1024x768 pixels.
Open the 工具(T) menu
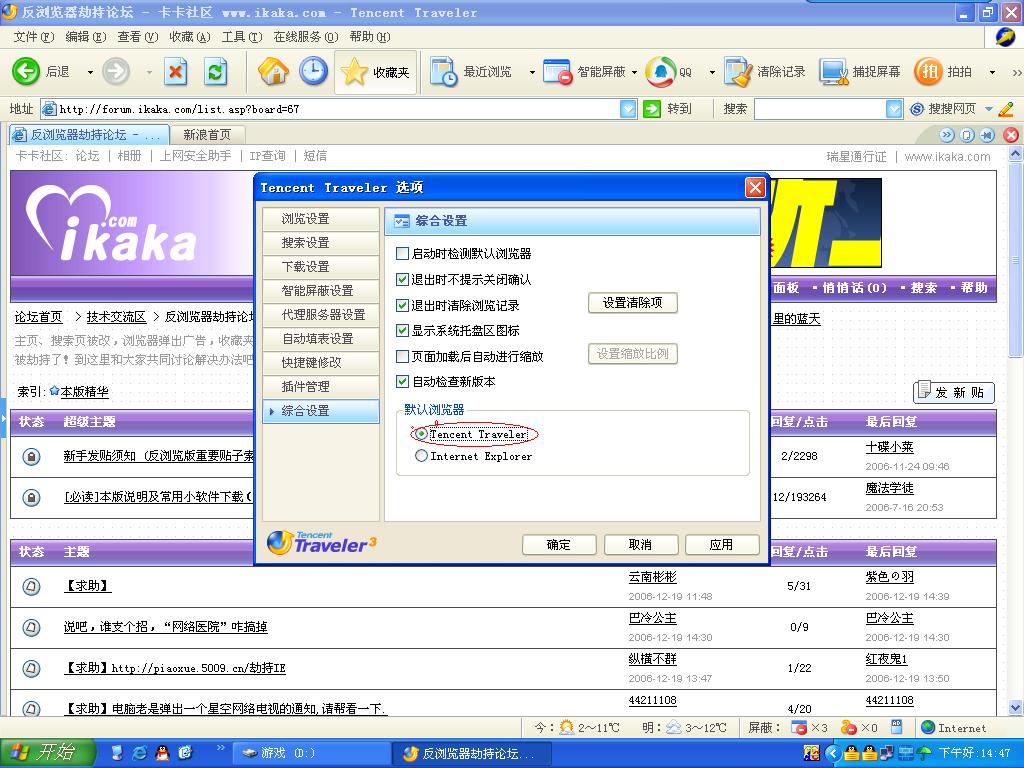pyautogui.click(x=242, y=37)
